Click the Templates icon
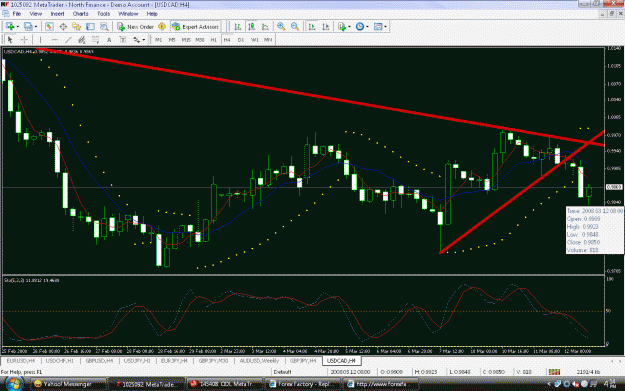 pos(377,27)
